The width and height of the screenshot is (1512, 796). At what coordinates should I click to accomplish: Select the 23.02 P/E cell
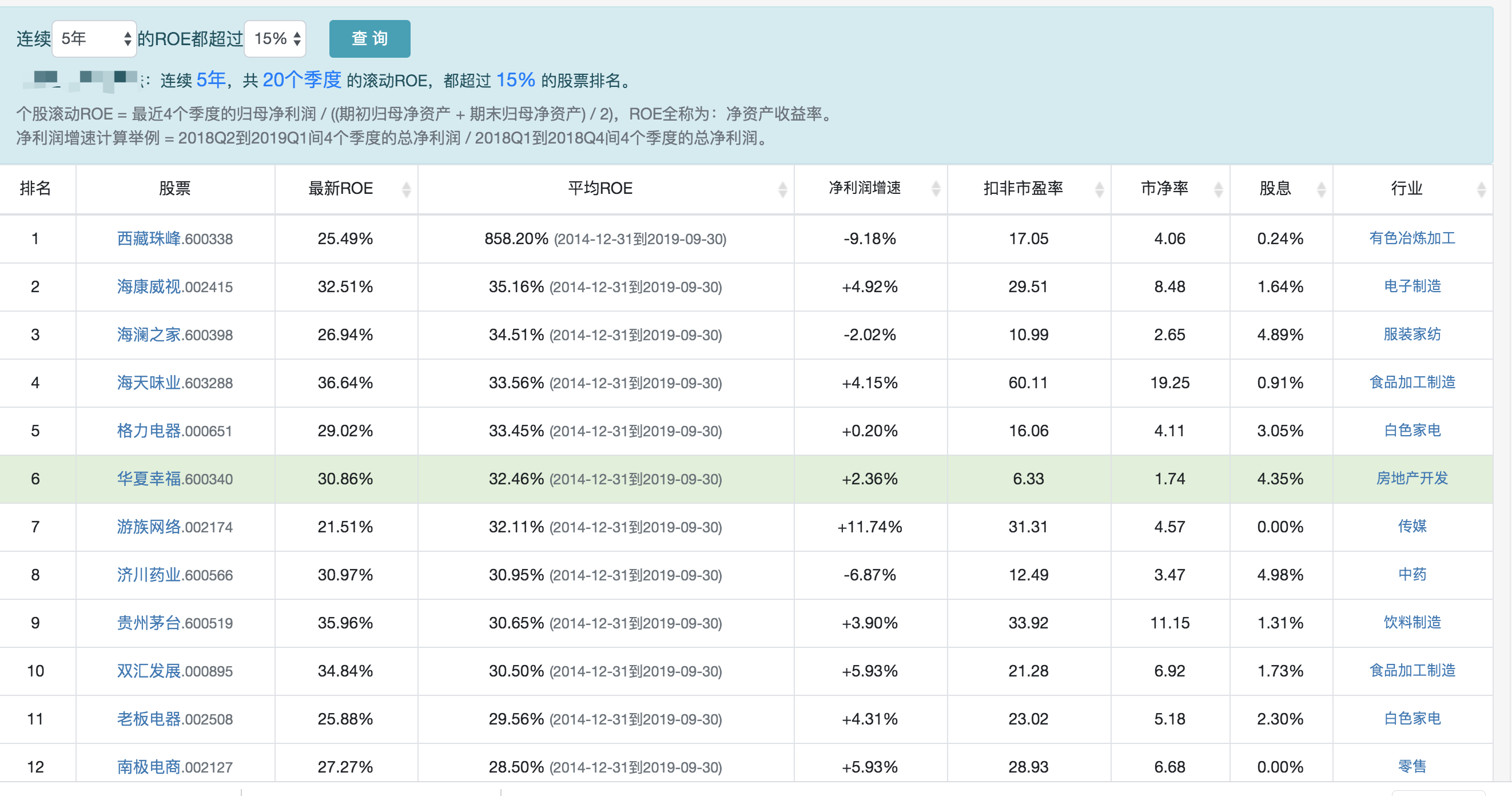click(1028, 719)
